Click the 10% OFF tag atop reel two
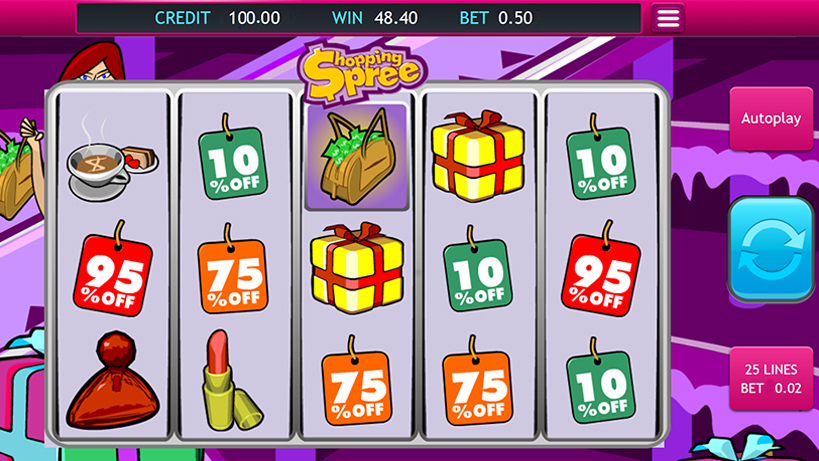This screenshot has height=461, width=819. click(233, 157)
